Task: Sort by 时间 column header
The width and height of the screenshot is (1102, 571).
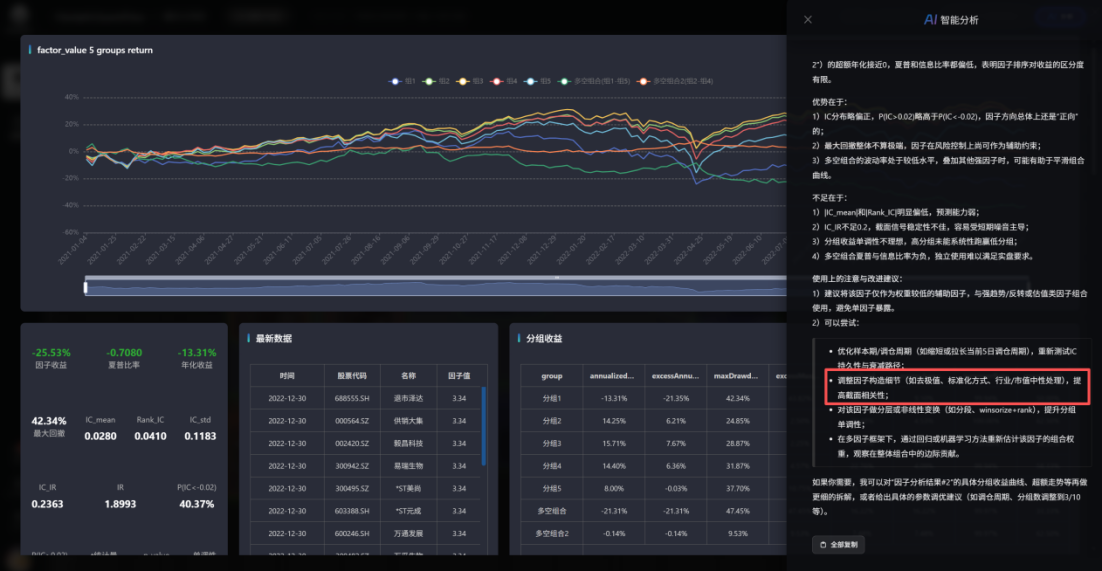Action: pos(287,375)
